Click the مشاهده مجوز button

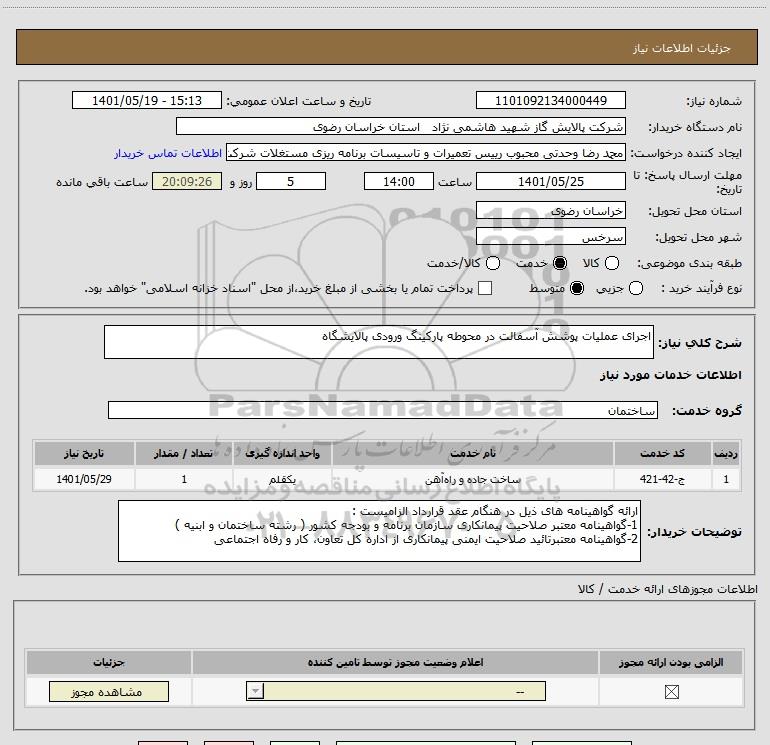[109, 691]
